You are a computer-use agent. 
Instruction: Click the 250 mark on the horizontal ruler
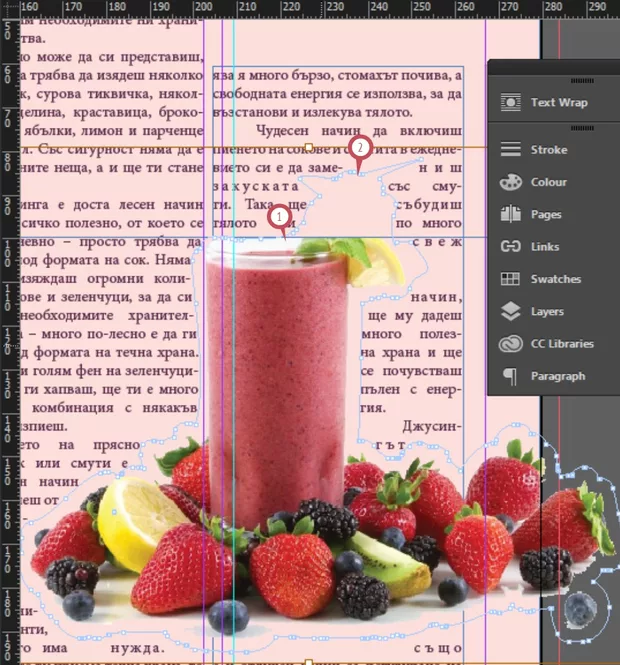422,7
